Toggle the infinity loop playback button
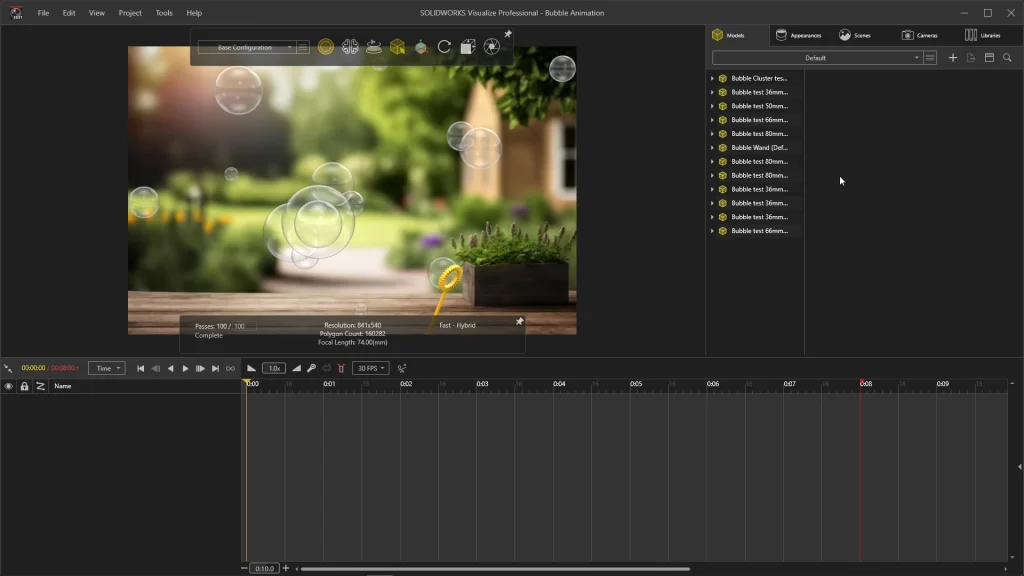This screenshot has width=1024, height=576. (230, 369)
